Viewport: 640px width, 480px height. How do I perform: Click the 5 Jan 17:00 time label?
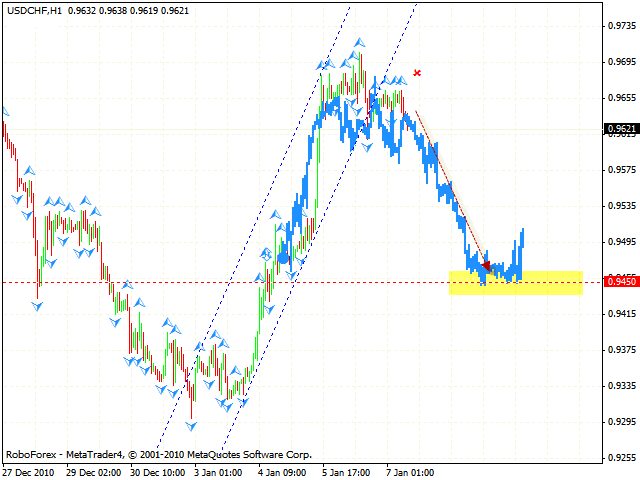[346, 473]
